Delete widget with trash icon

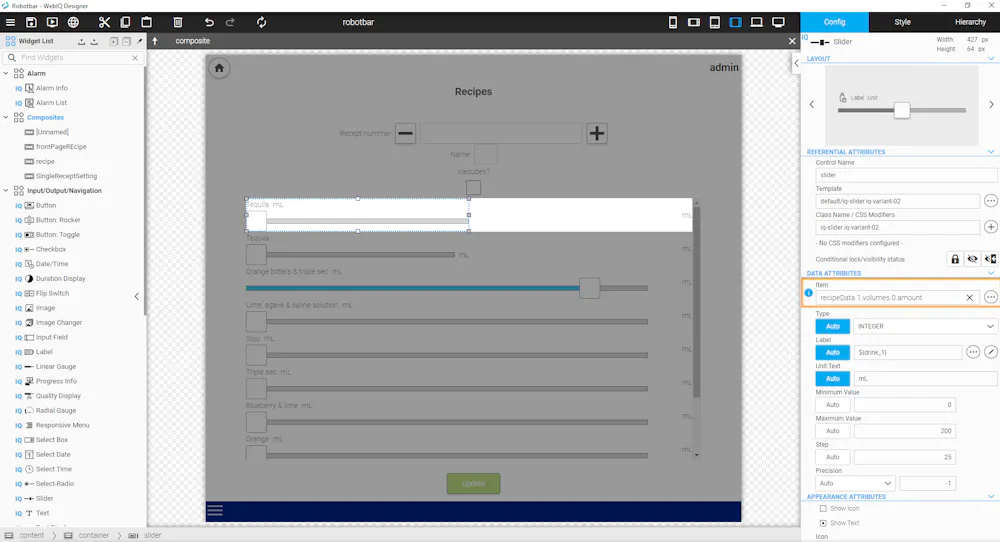(x=178, y=22)
